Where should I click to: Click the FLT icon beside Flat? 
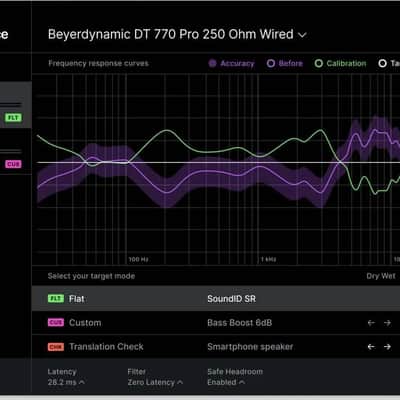(56, 298)
